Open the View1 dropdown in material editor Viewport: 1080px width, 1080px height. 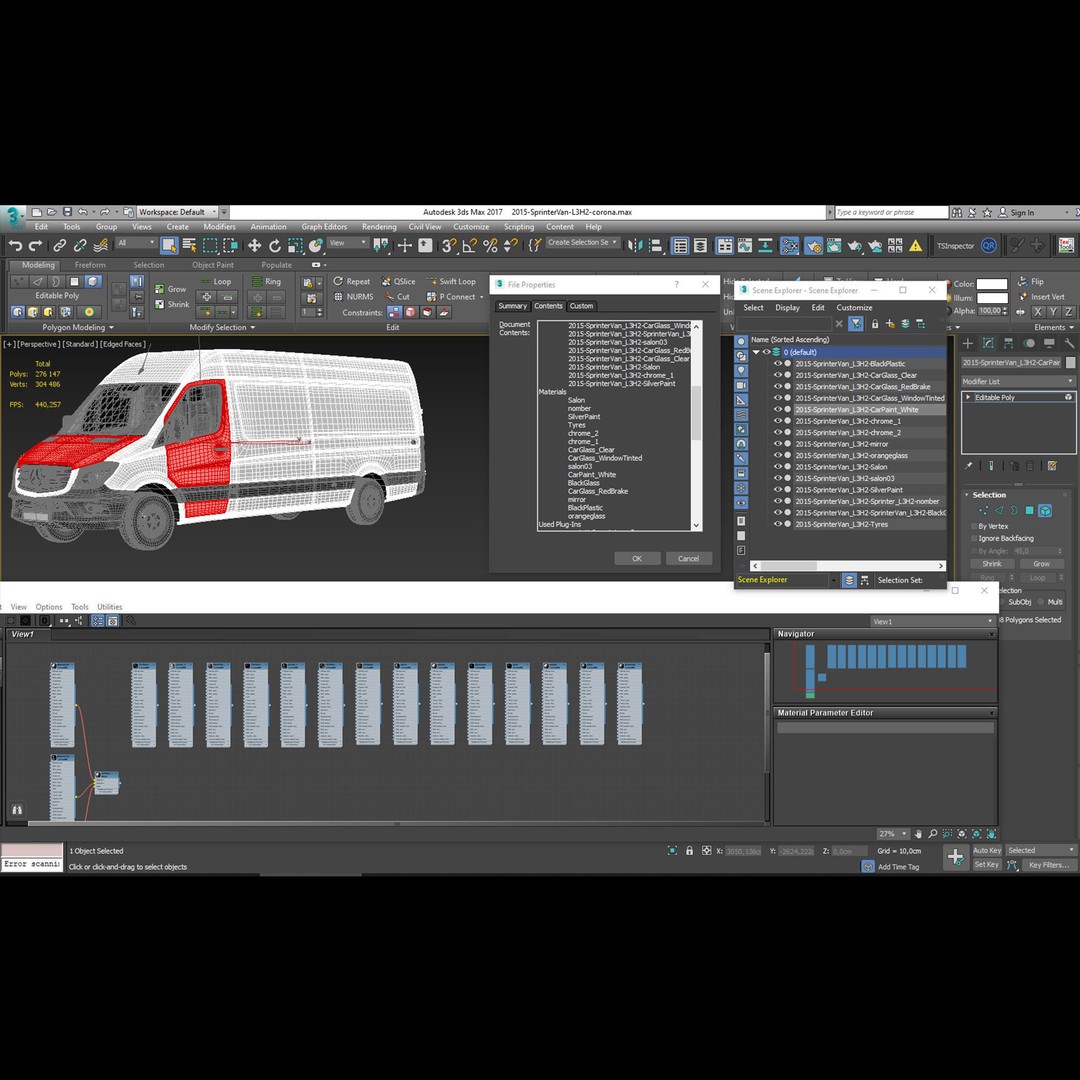click(933, 621)
